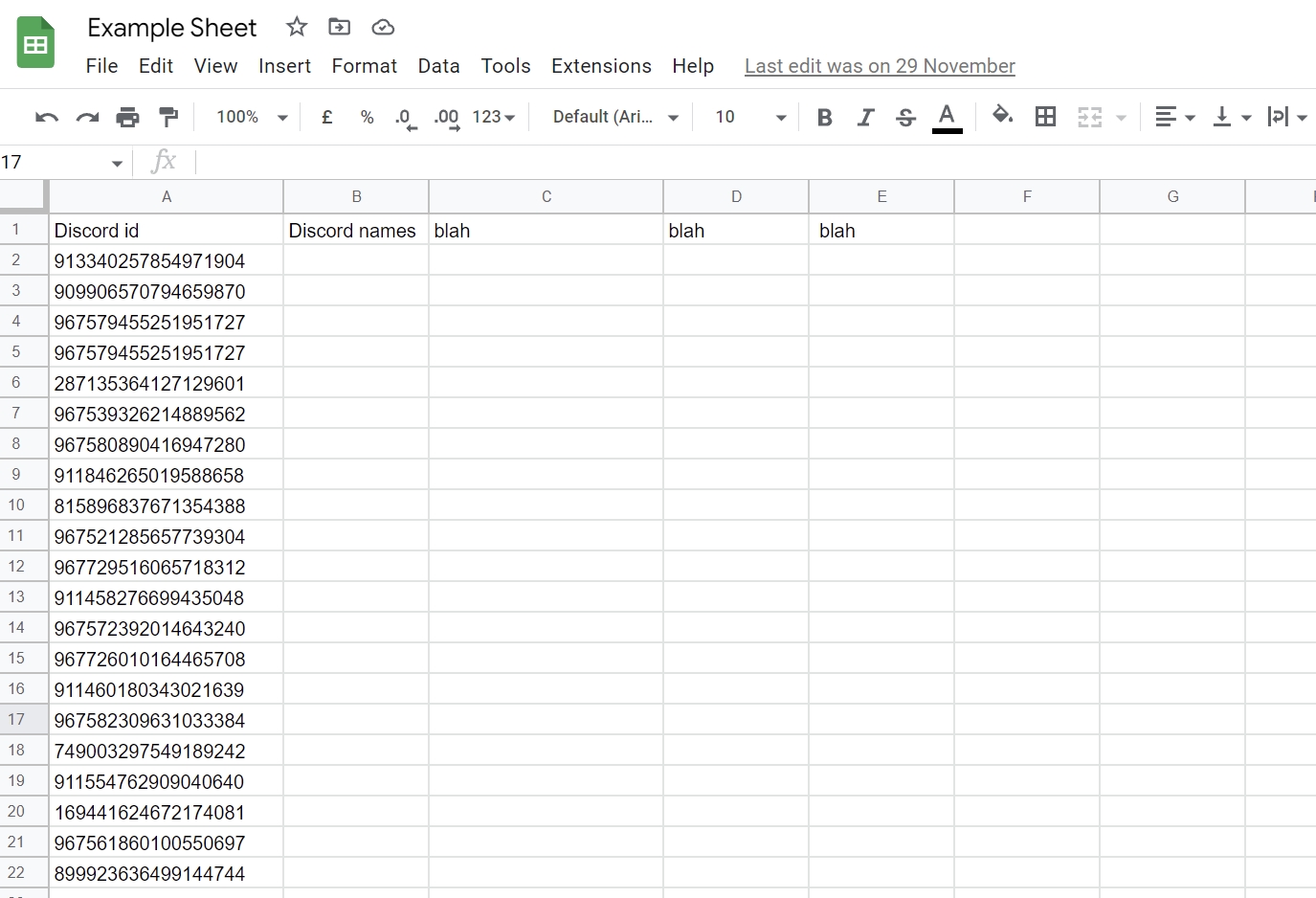1316x898 pixels.
Task: Choose text colour with underlined A
Action: point(947,117)
